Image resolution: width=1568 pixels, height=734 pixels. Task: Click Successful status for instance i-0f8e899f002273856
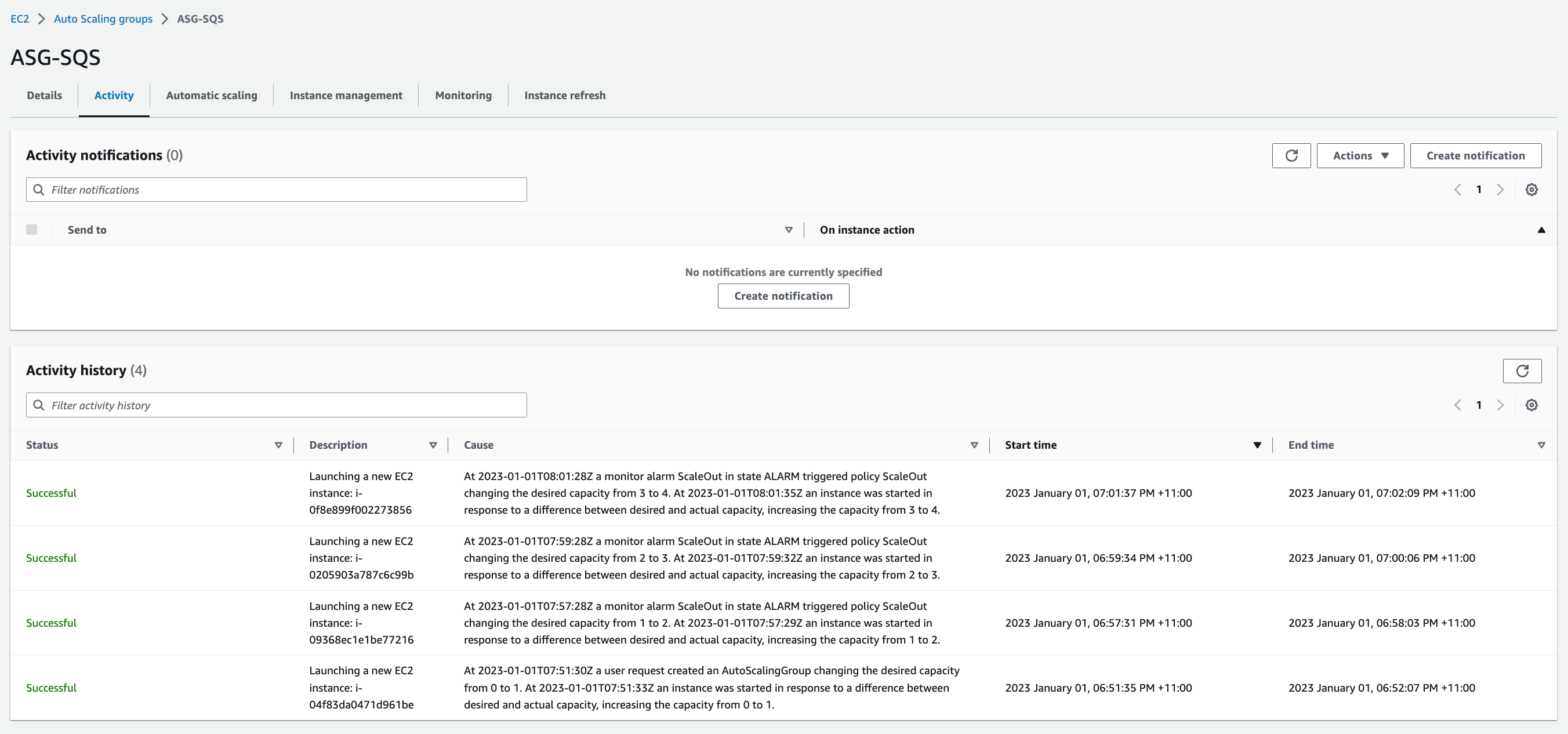51,493
